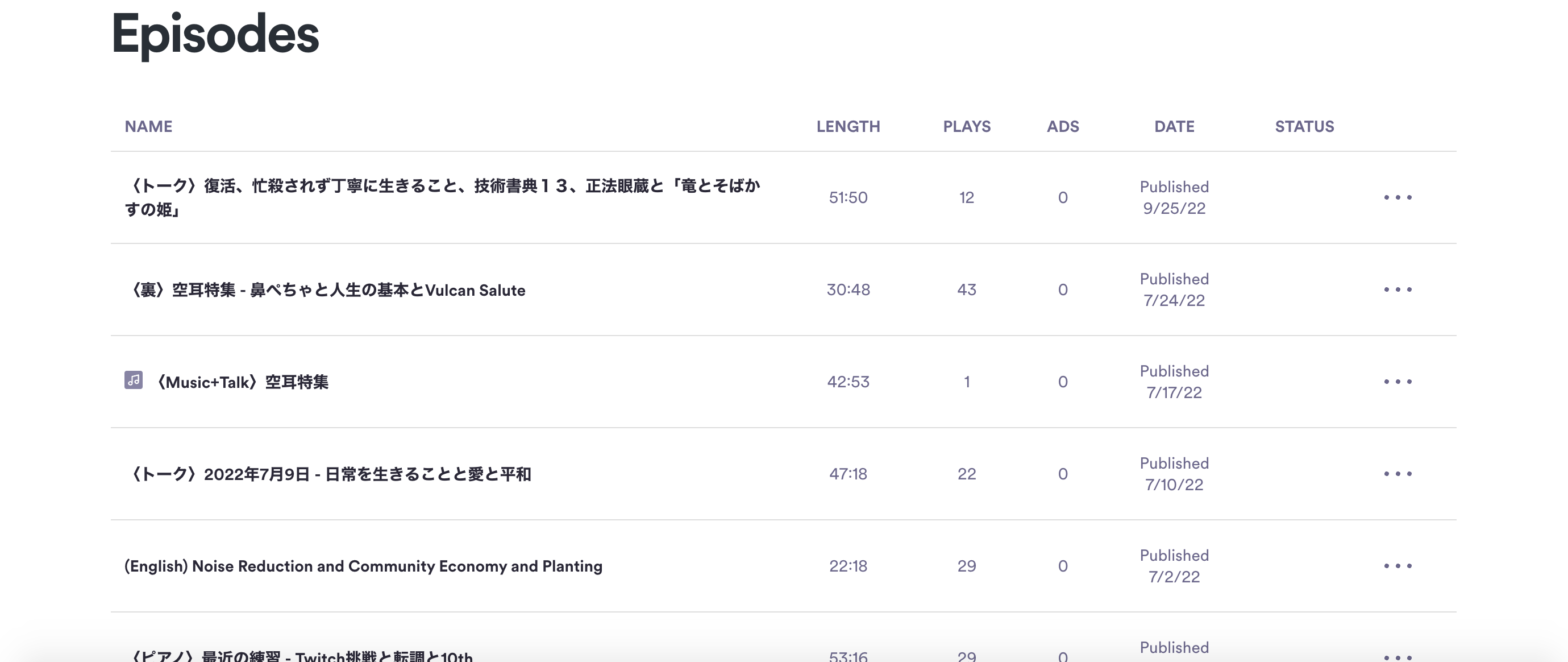
Task: Click length value 47:18
Action: tap(848, 473)
